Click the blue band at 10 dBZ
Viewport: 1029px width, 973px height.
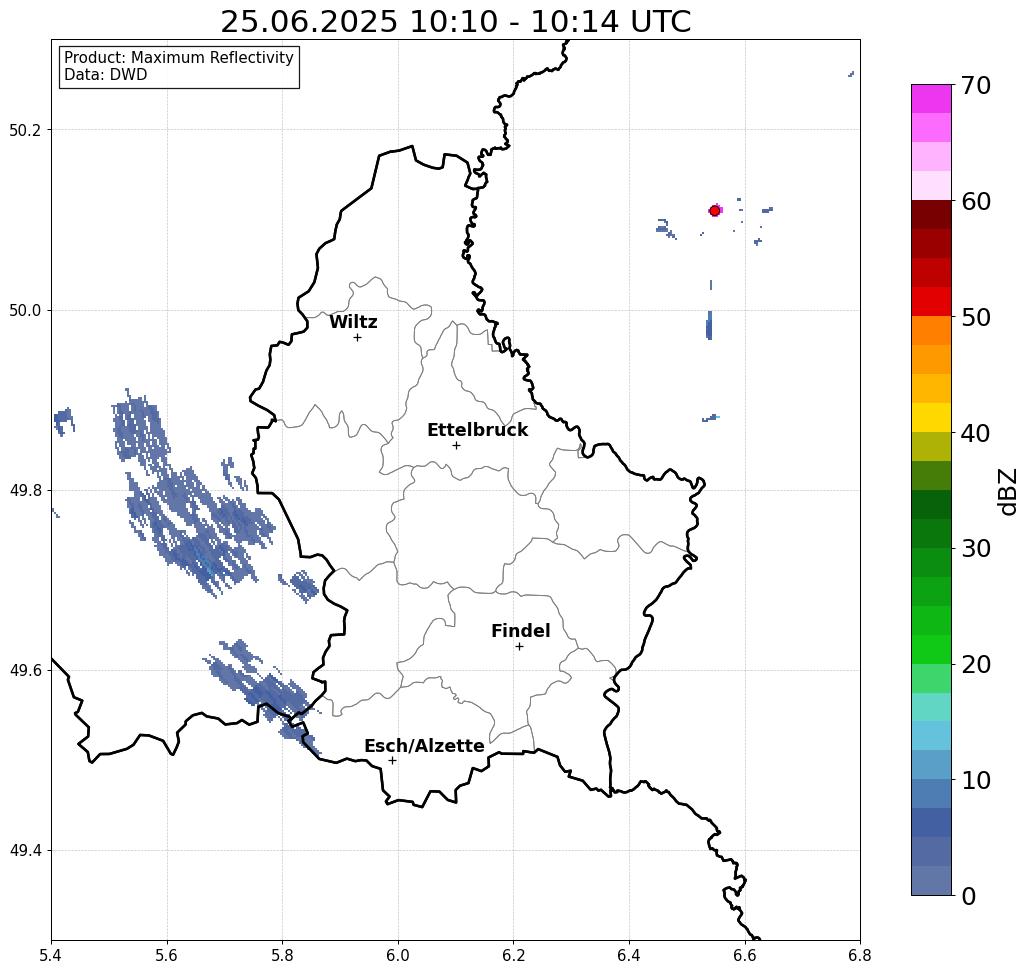(x=931, y=794)
